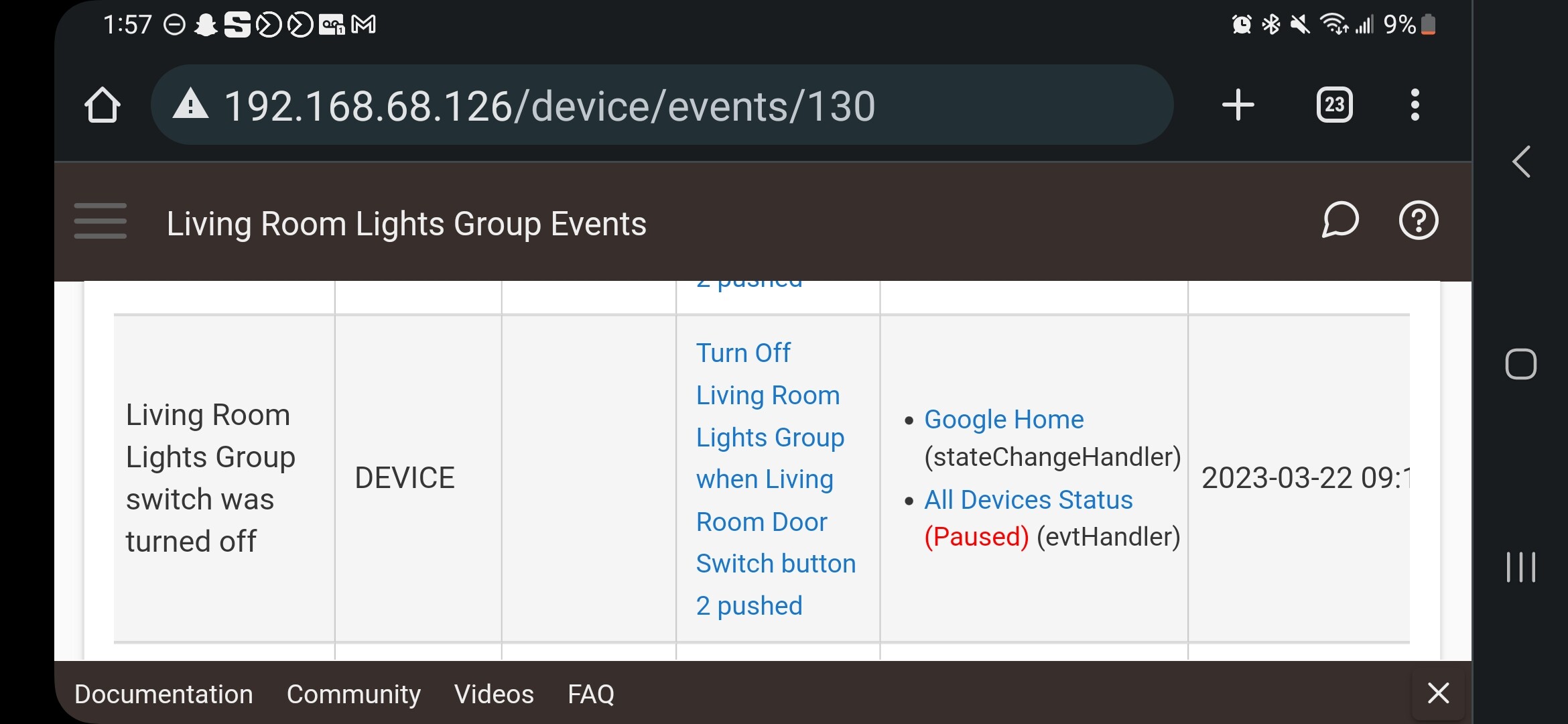This screenshot has width=1568, height=724.
Task: Open the browser three-dot menu
Action: click(1415, 105)
